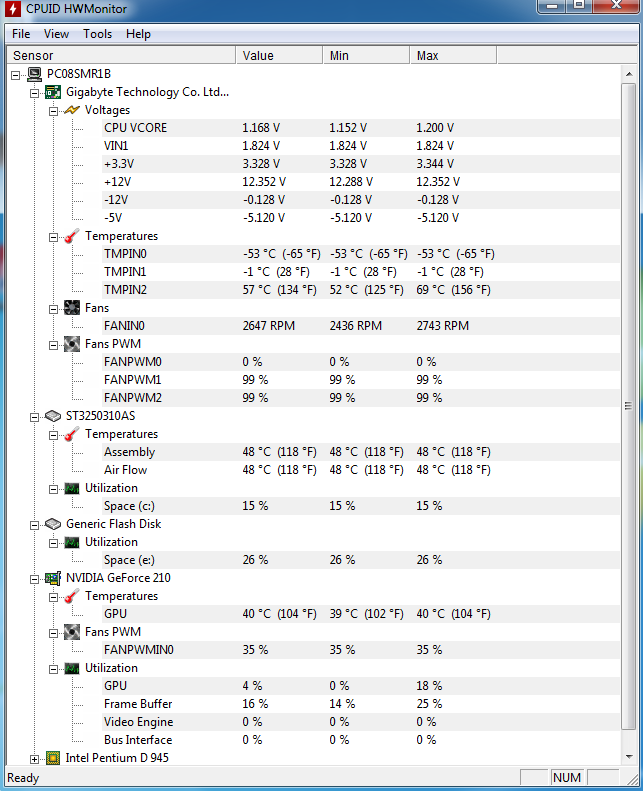Click the vertical scrollbar thumb
Image resolution: width=643 pixels, height=791 pixels.
pyautogui.click(x=629, y=406)
